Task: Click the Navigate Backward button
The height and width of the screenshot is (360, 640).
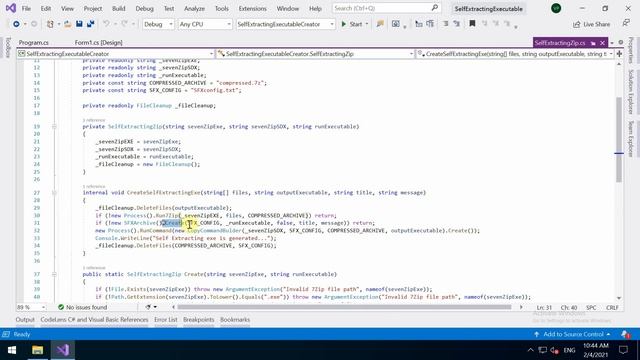Action: tap(16, 24)
